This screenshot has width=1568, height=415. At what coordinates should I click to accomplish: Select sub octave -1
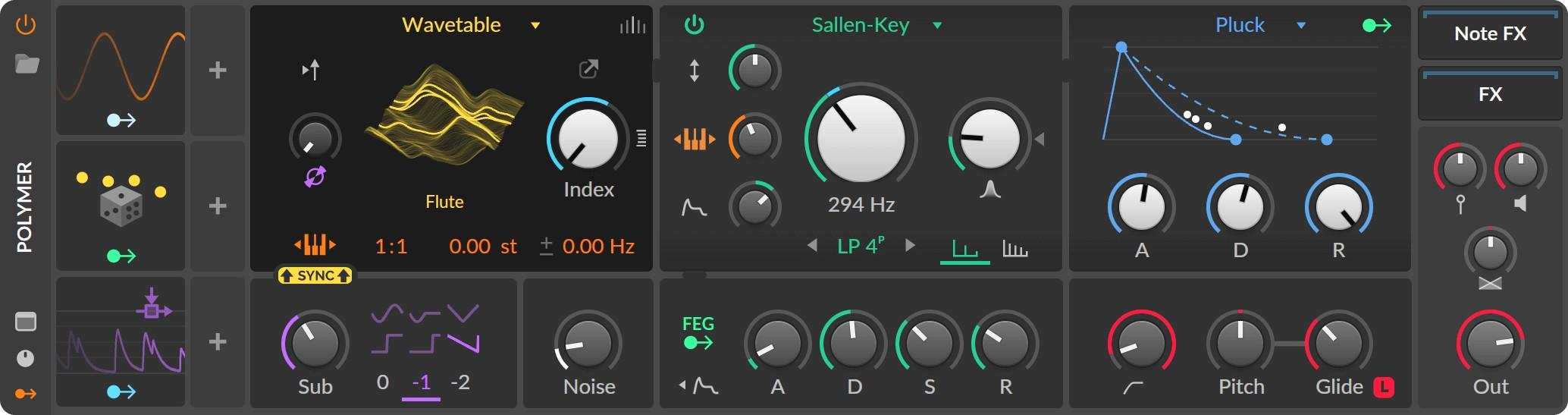[x=421, y=383]
